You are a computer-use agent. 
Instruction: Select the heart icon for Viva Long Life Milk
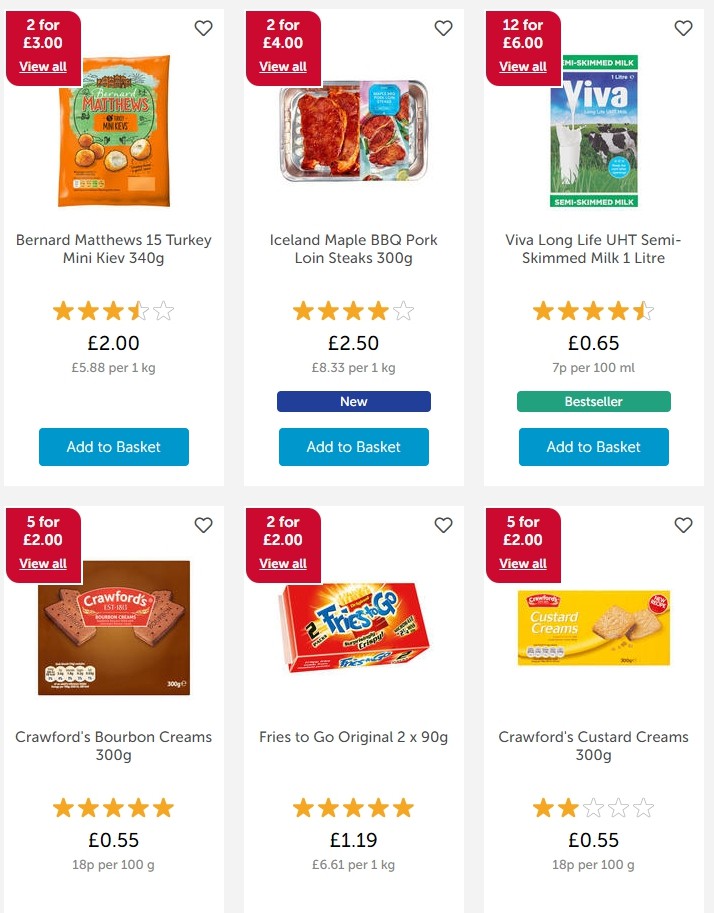point(683,29)
